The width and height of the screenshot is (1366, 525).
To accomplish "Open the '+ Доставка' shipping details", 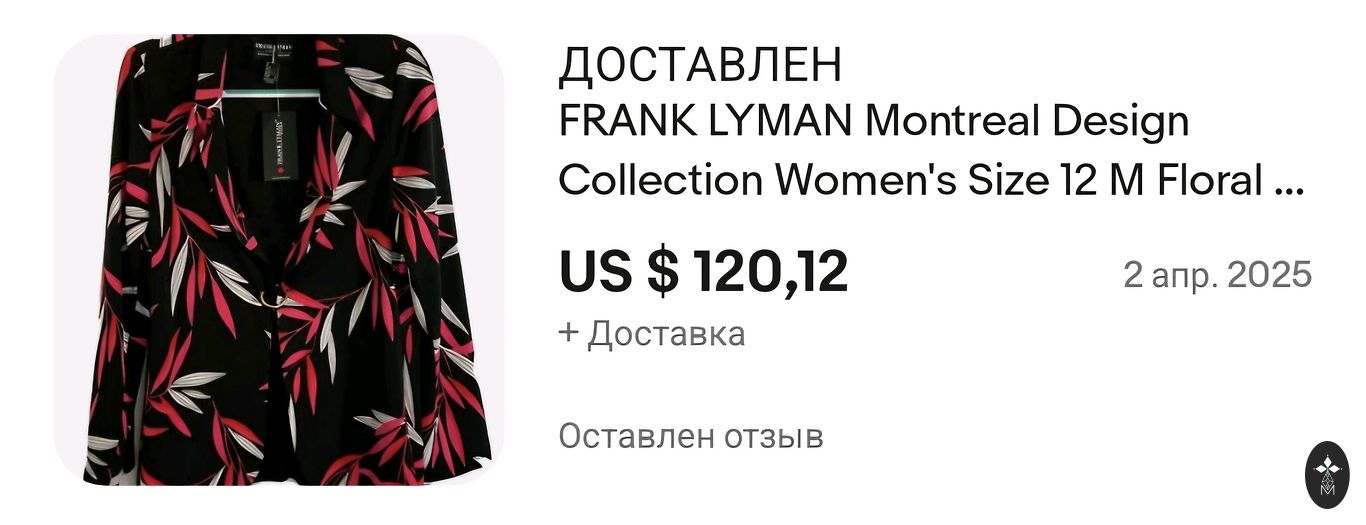I will (x=652, y=333).
